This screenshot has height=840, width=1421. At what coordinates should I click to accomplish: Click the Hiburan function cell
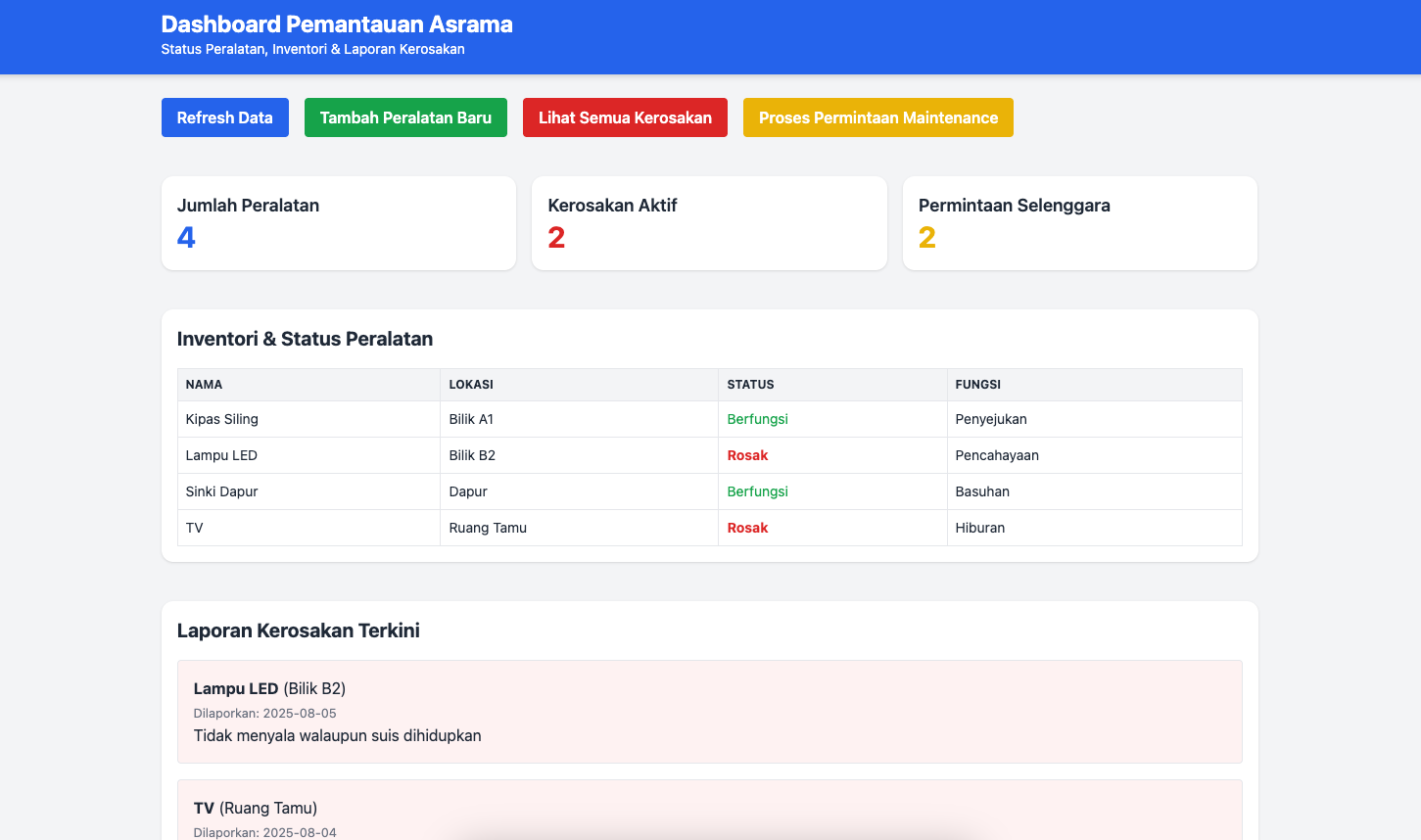(1094, 528)
